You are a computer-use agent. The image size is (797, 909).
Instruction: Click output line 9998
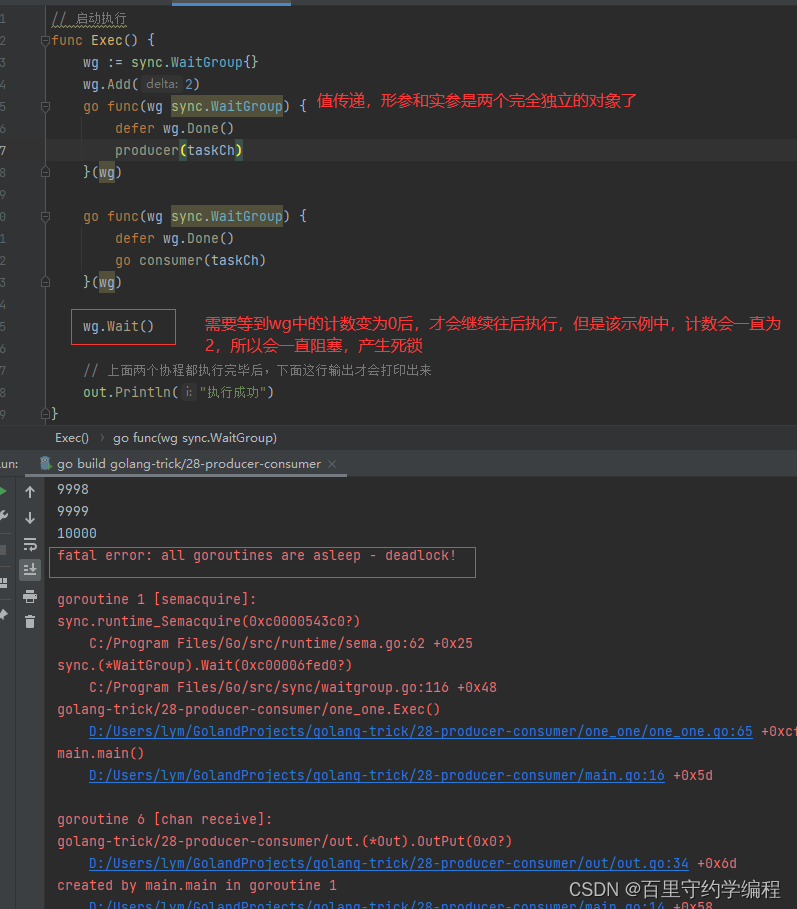(x=73, y=490)
